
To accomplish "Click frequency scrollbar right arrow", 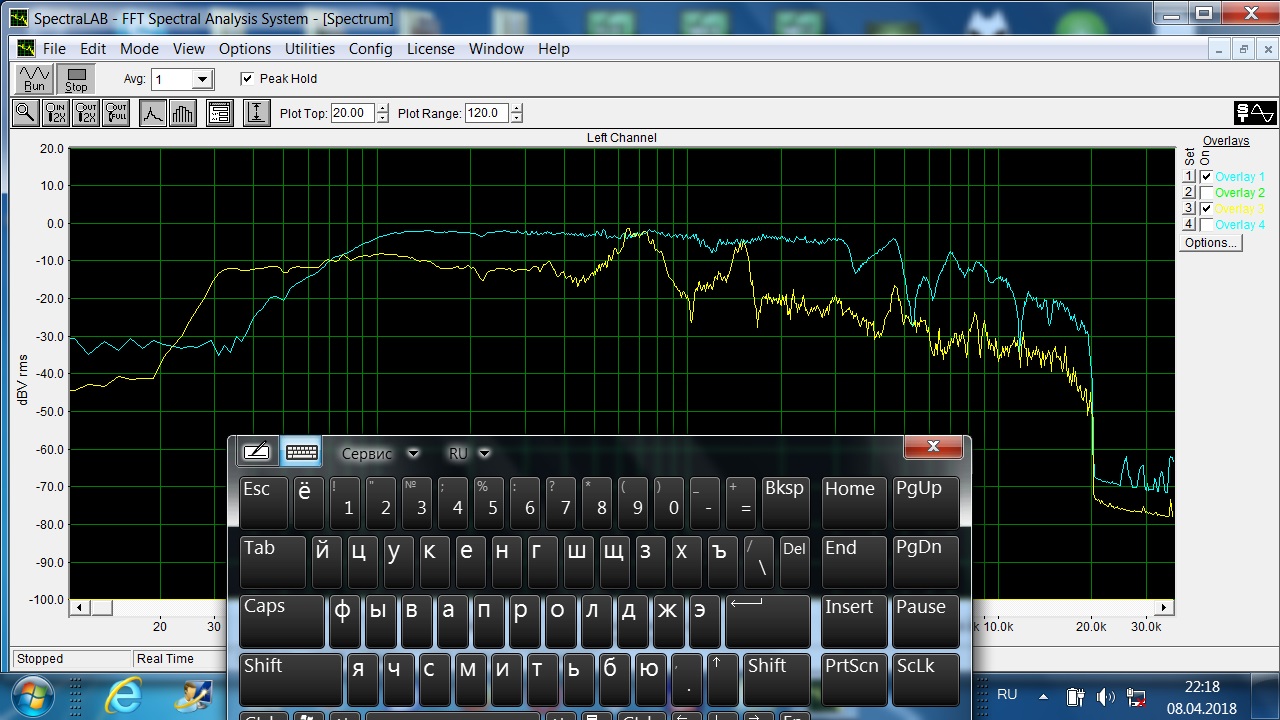I will (1164, 607).
